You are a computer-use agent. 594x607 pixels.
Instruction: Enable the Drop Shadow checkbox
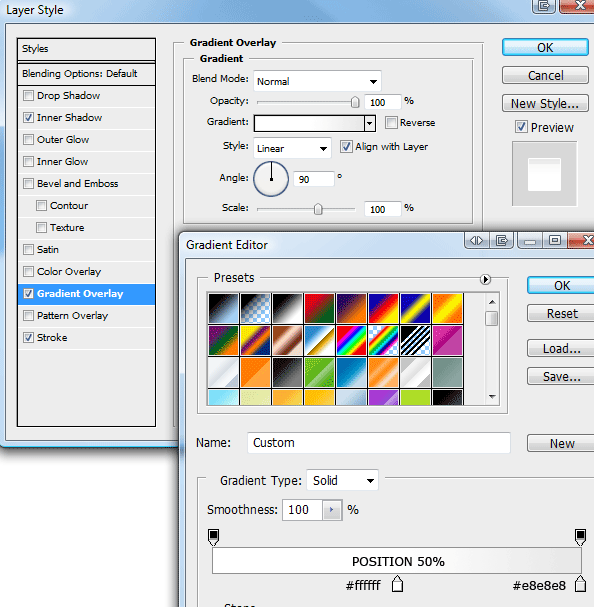(x=29, y=96)
